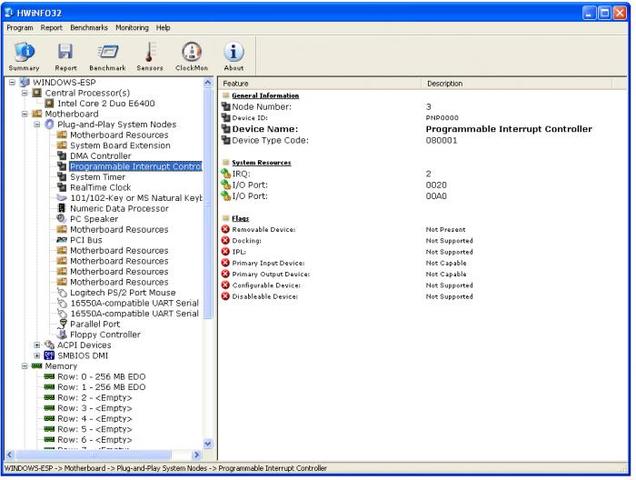
Task: Expand the ACPI Devices node
Action: (37, 345)
